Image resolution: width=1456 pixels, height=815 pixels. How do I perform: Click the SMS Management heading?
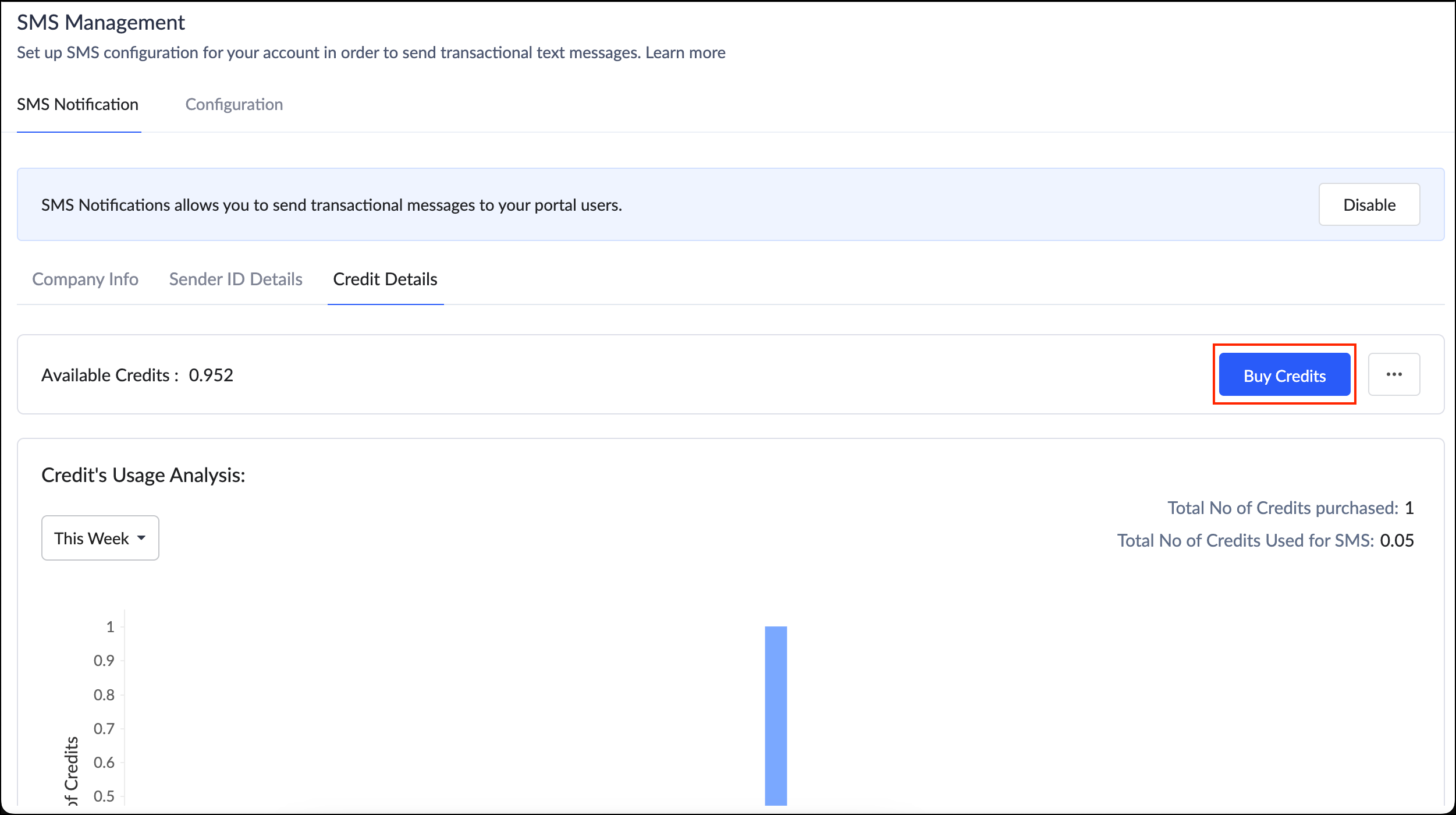(x=101, y=22)
